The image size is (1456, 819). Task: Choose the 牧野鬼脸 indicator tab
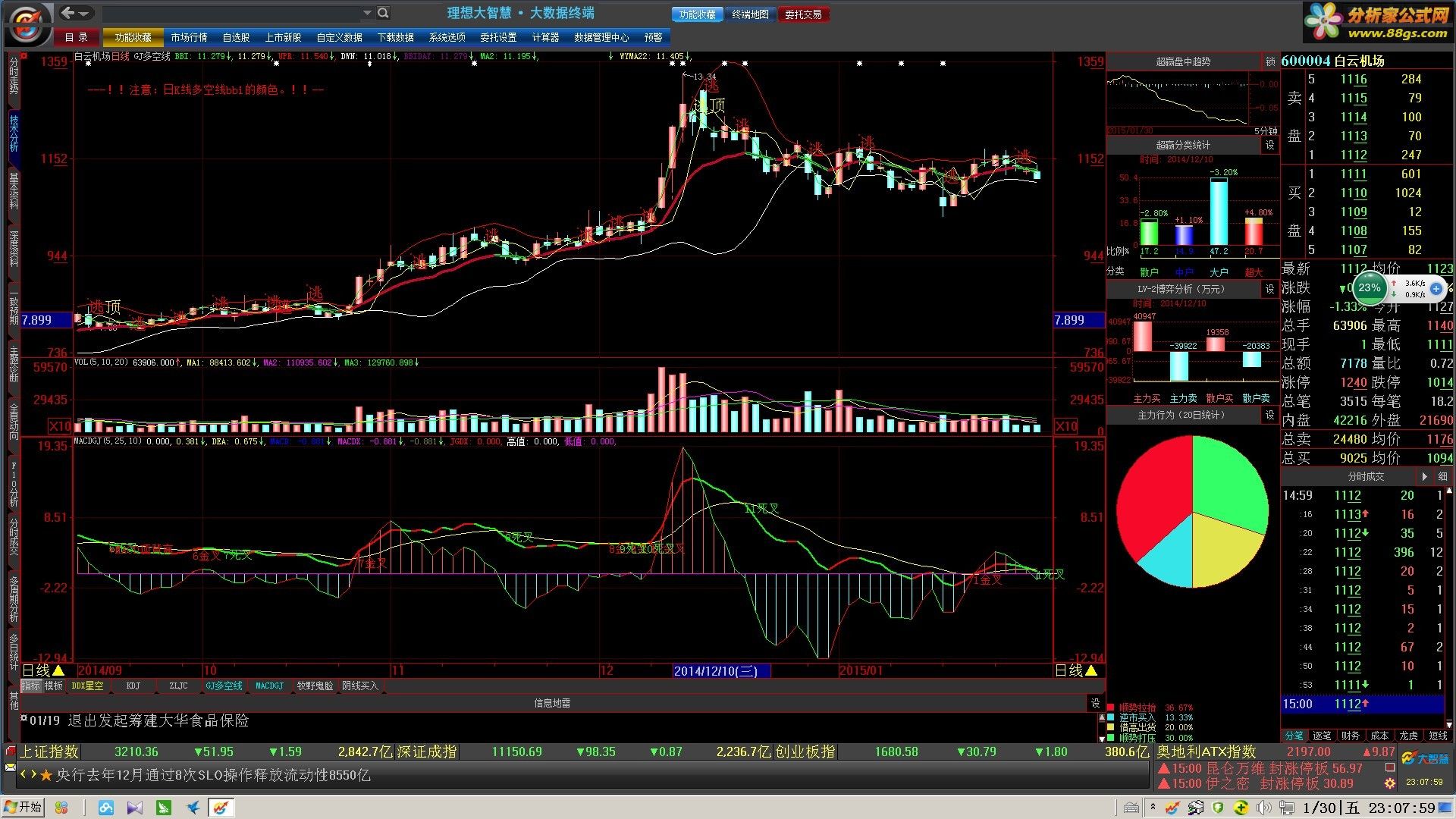315,686
